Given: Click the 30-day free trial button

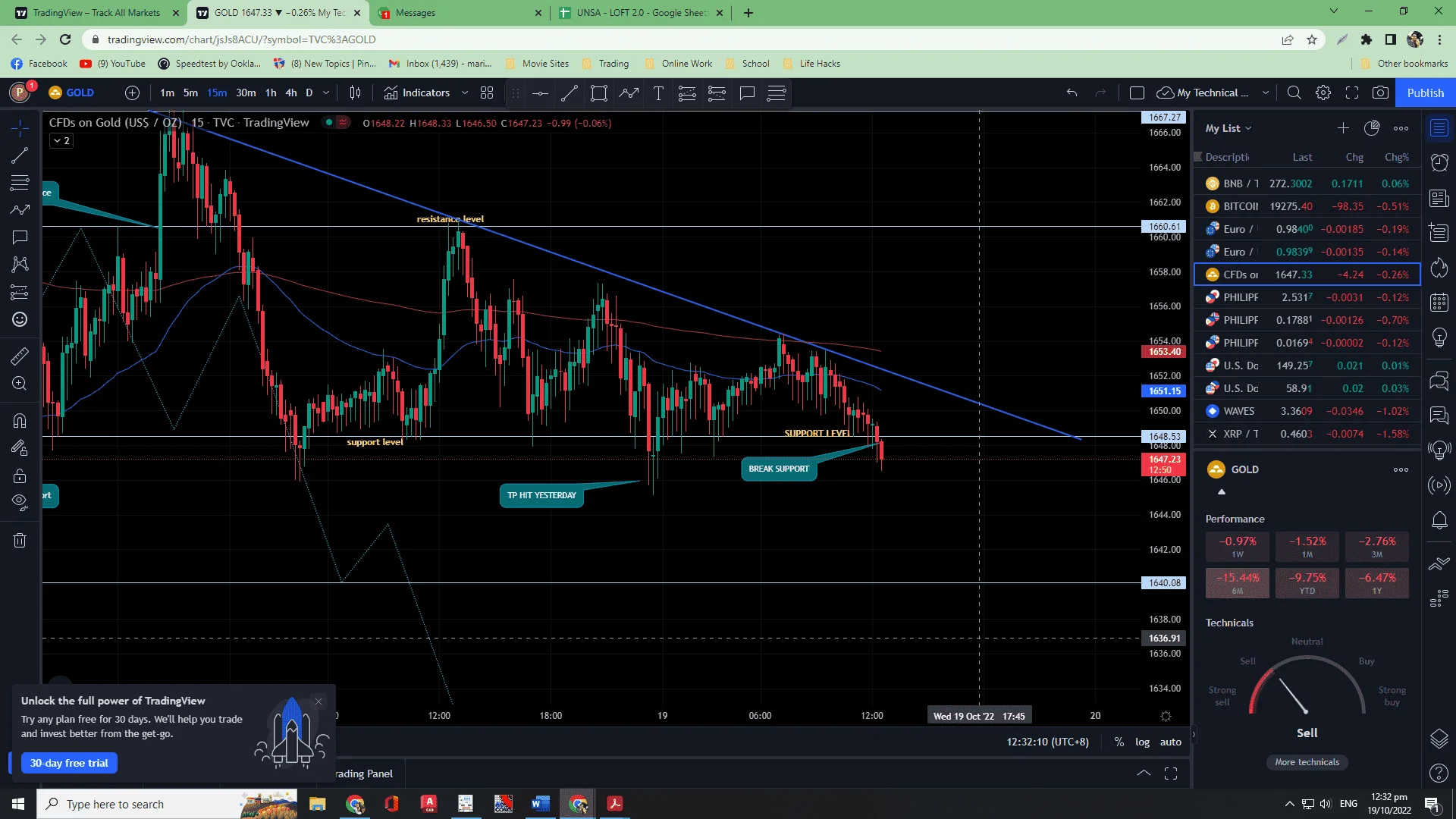Looking at the screenshot, I should [x=69, y=763].
